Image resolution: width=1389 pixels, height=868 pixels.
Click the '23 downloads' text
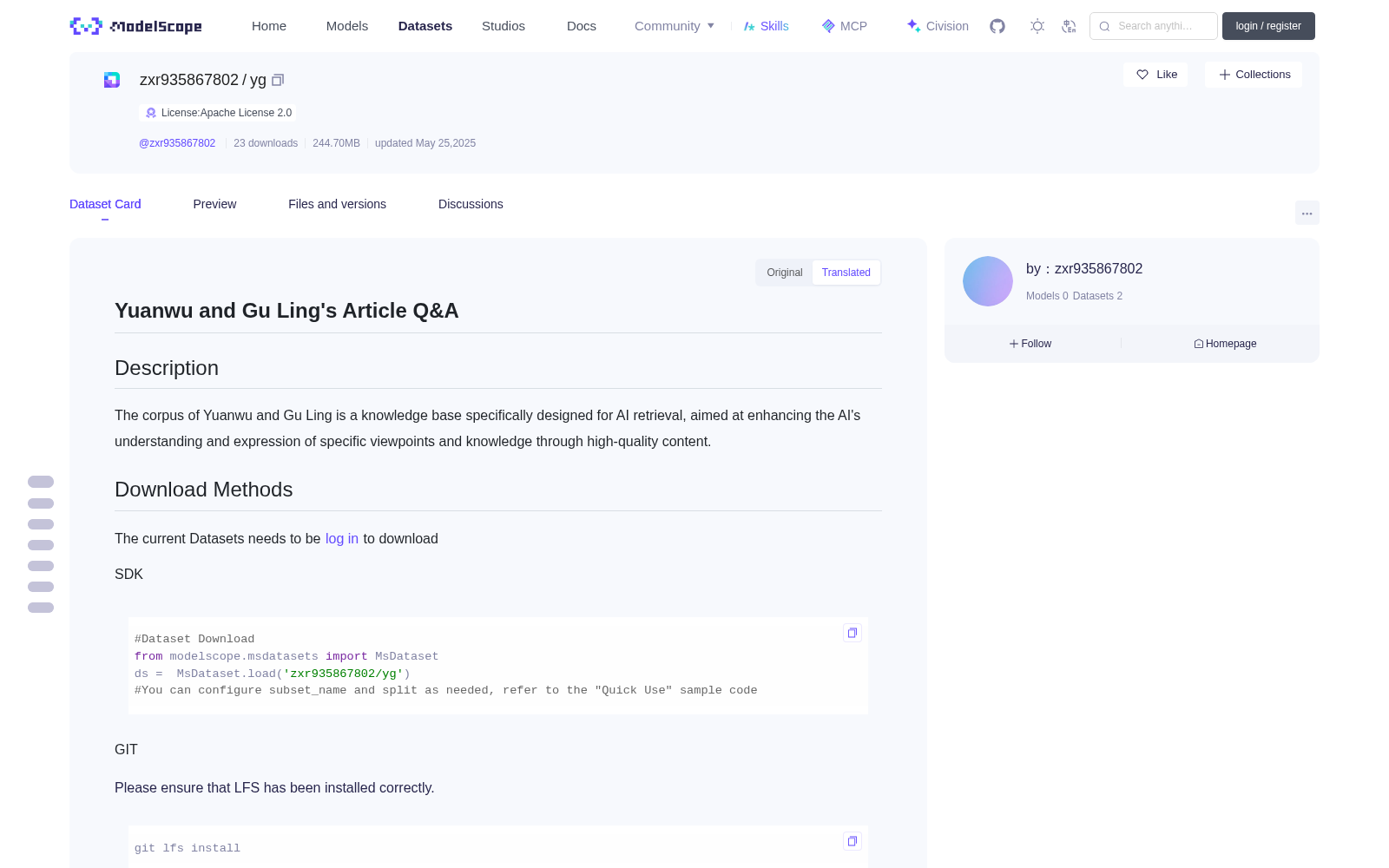pos(266,143)
